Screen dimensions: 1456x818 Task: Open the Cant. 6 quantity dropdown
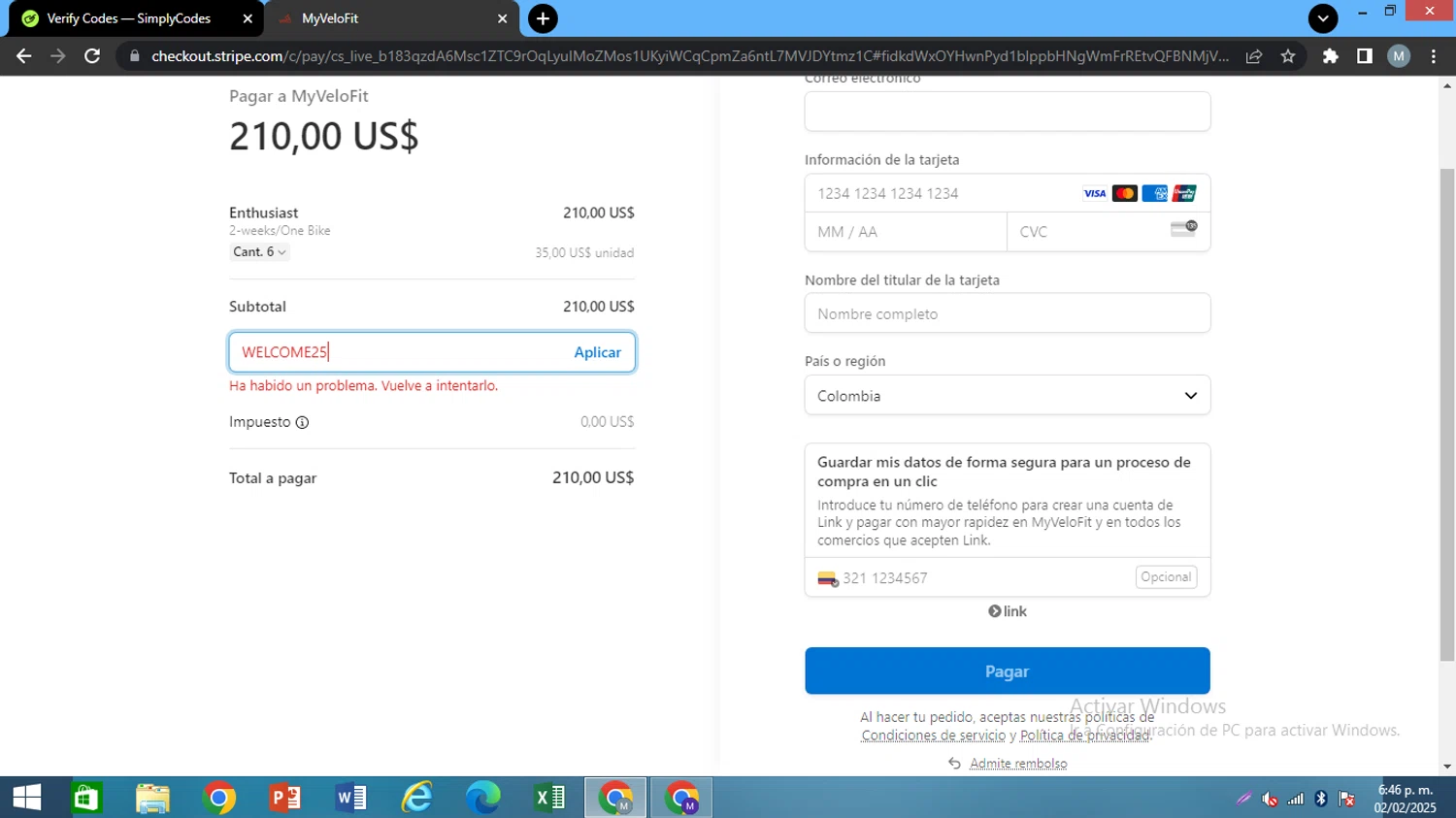tap(259, 251)
